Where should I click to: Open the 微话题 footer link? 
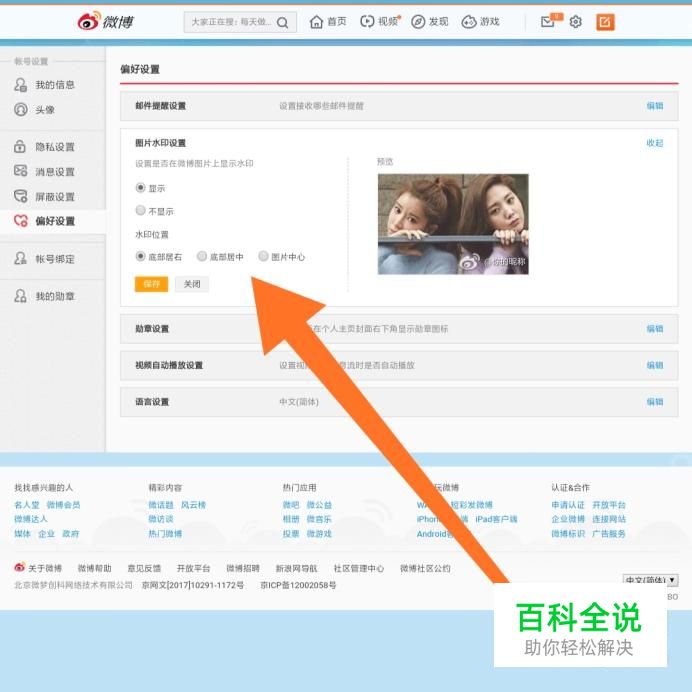161,504
